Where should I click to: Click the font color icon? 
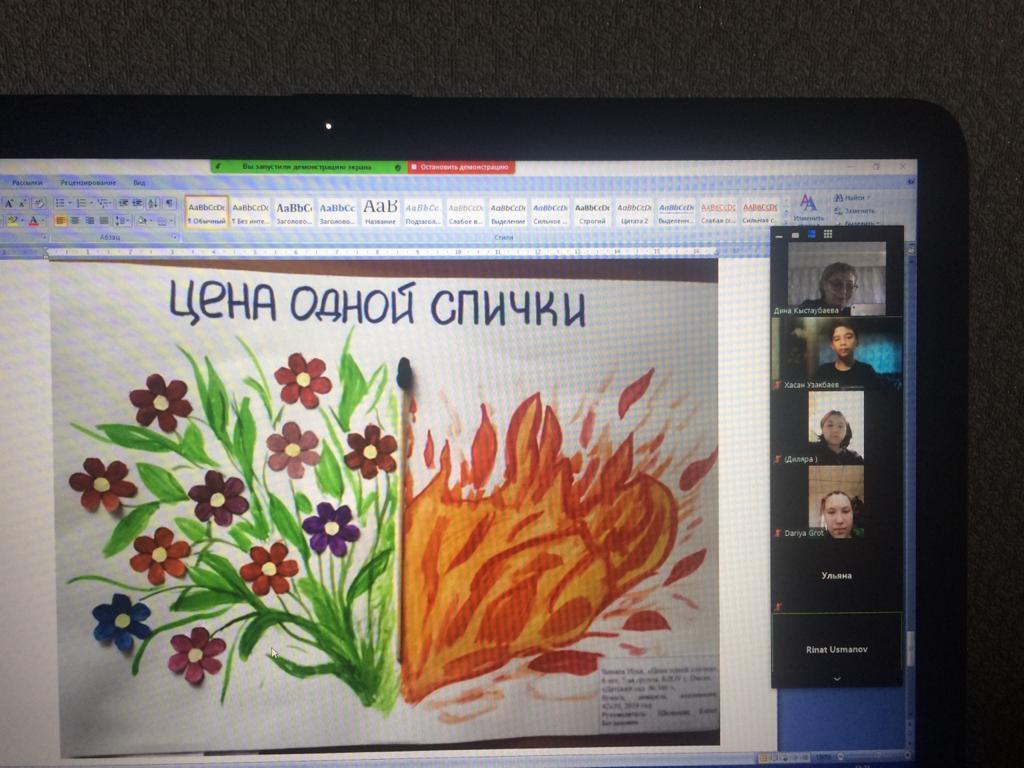click(x=33, y=220)
